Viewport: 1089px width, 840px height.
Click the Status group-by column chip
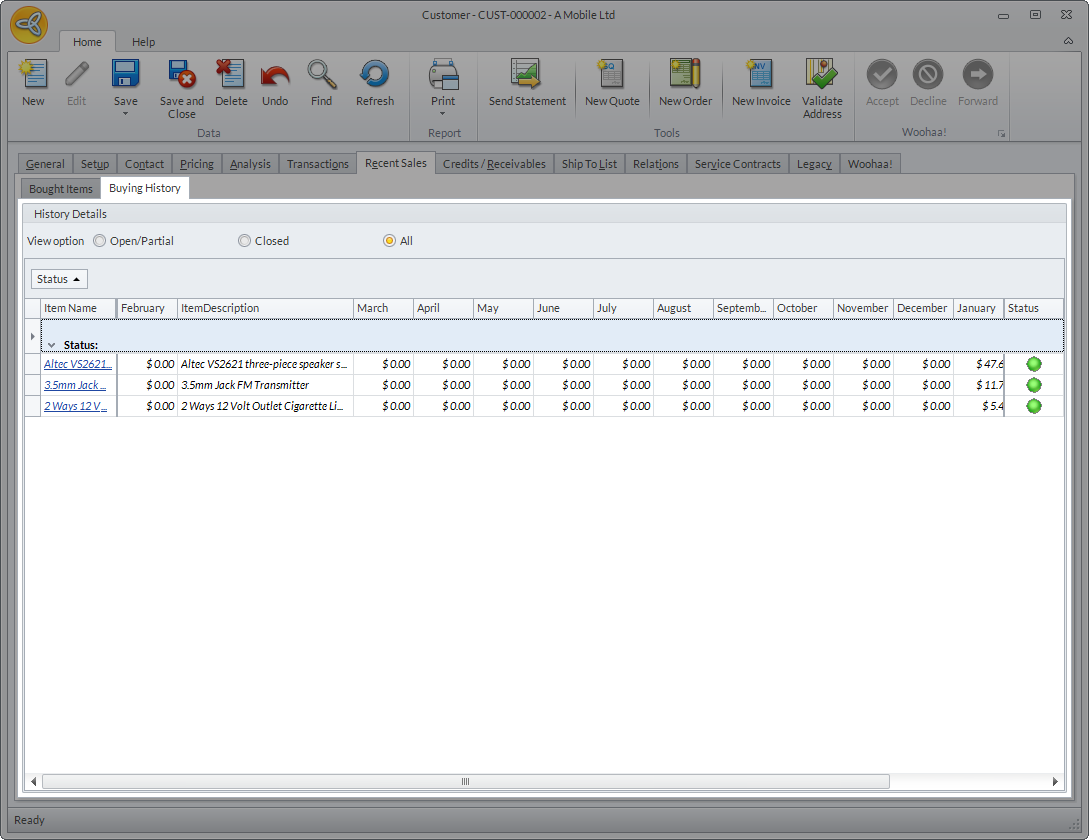[59, 279]
